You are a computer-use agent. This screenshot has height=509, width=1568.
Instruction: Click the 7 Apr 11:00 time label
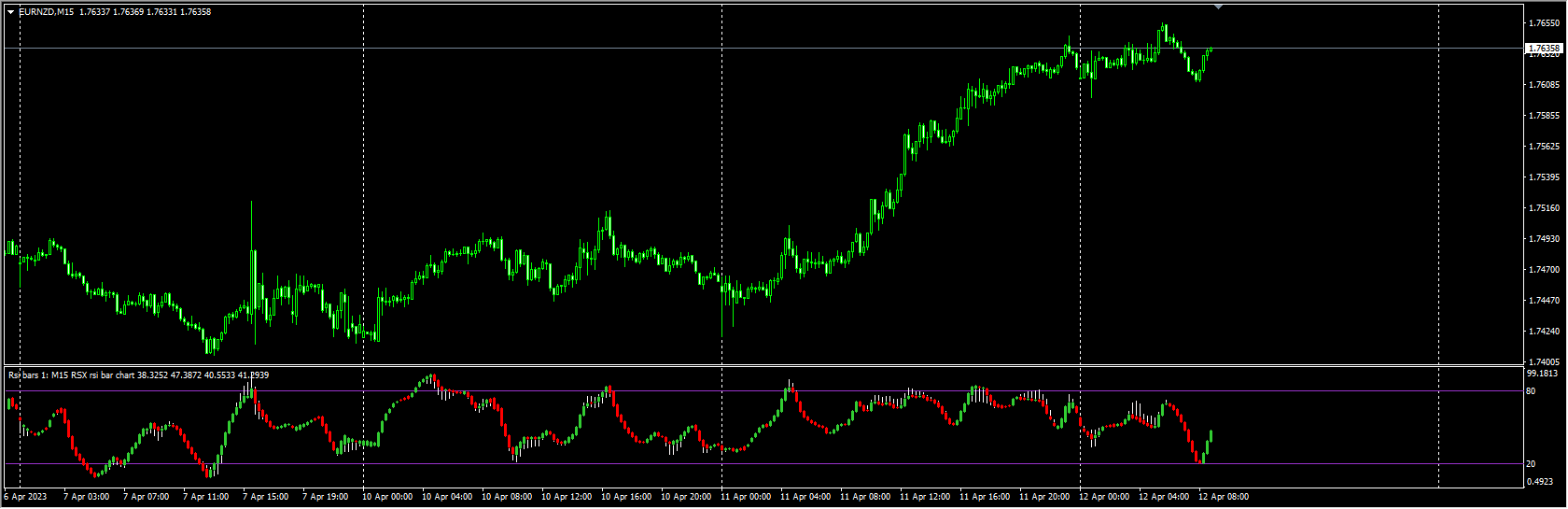205,497
